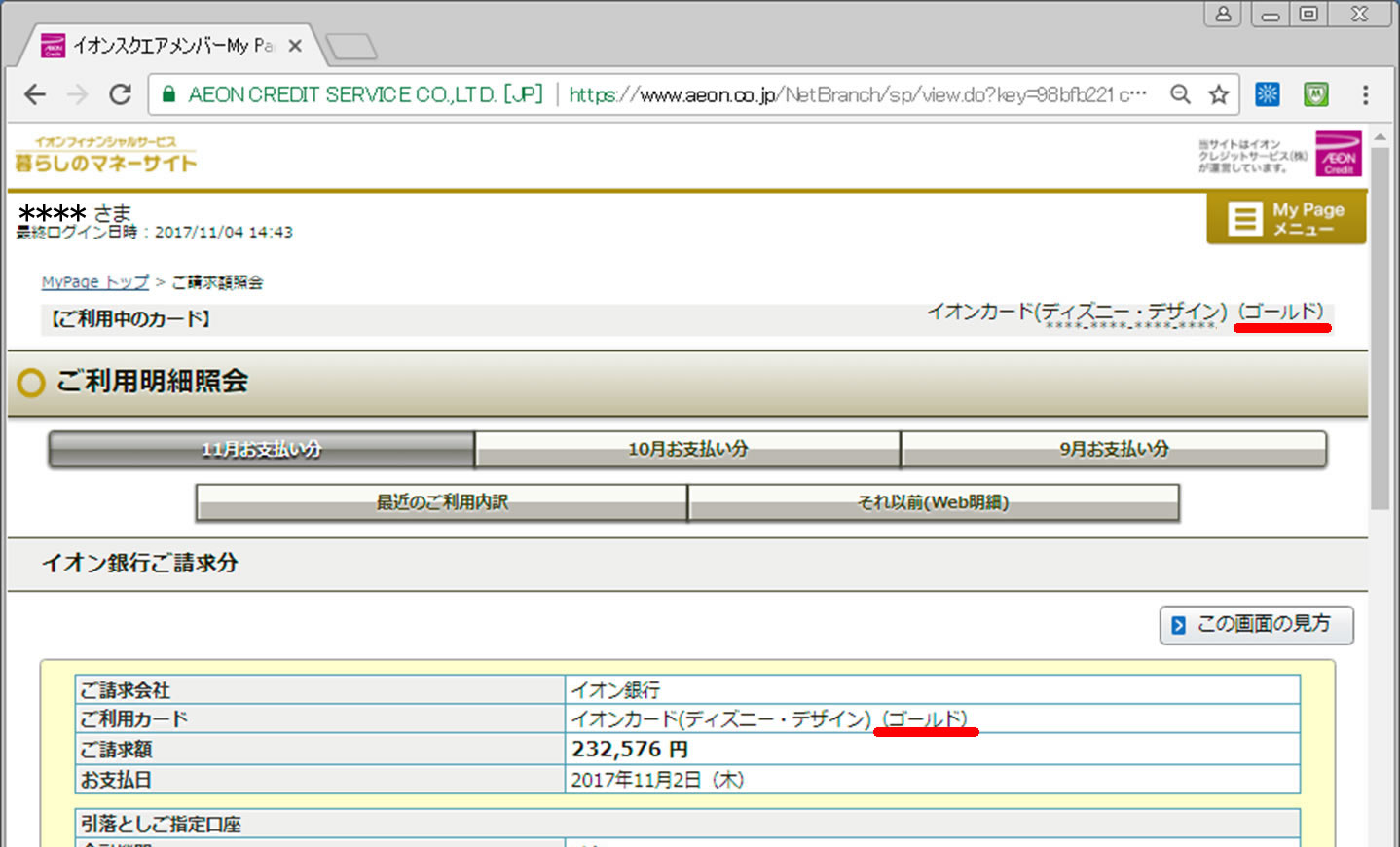Click the ご請求額 row label

coord(116,750)
